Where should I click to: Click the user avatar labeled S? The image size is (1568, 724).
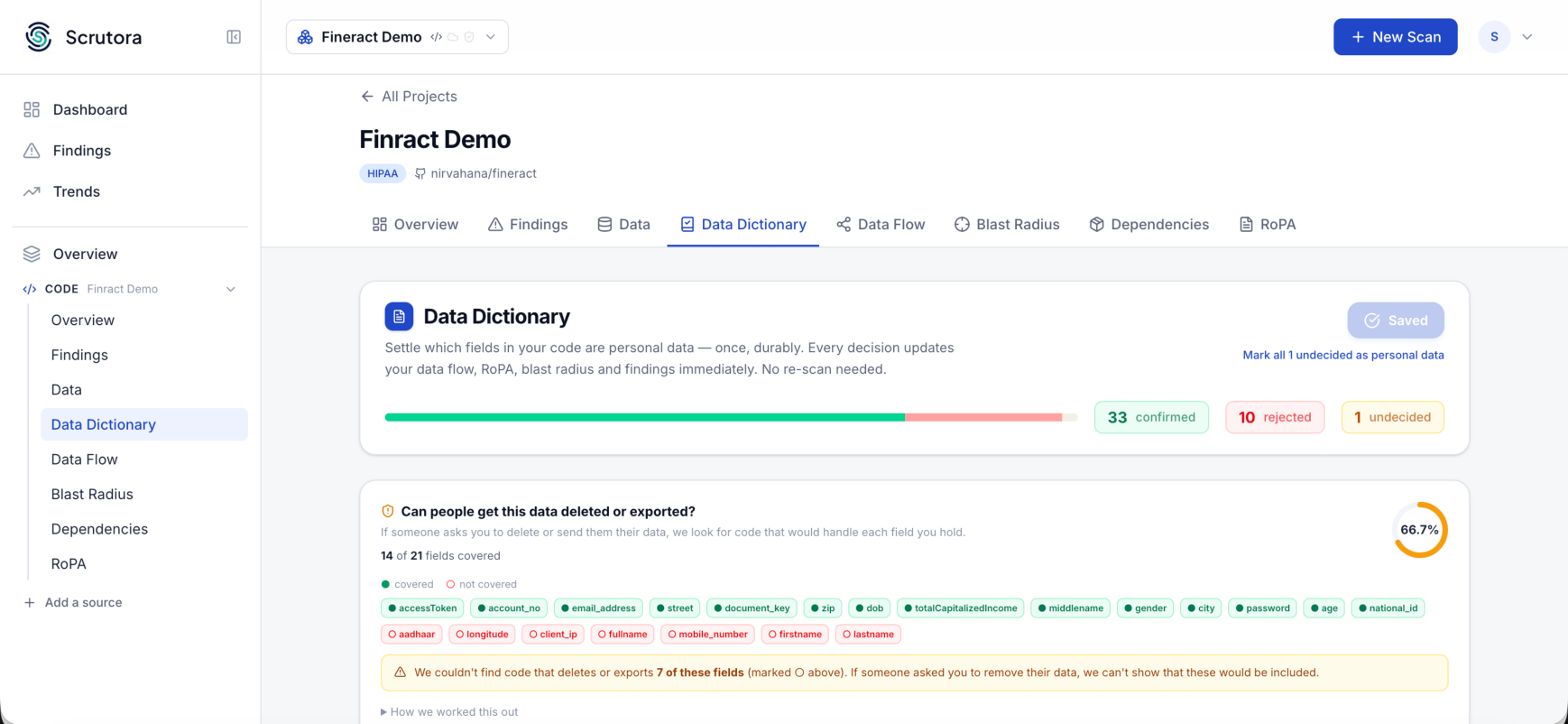pyautogui.click(x=1494, y=37)
